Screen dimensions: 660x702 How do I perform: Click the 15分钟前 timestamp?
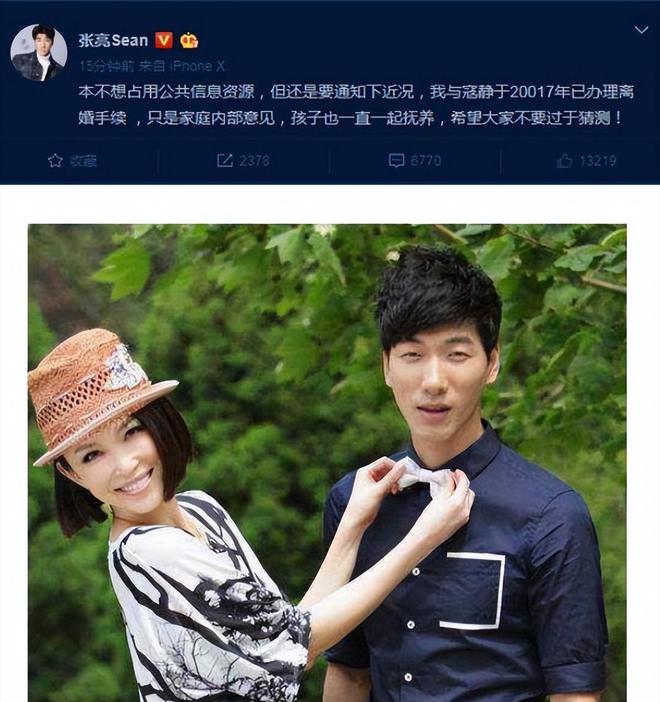click(x=107, y=66)
